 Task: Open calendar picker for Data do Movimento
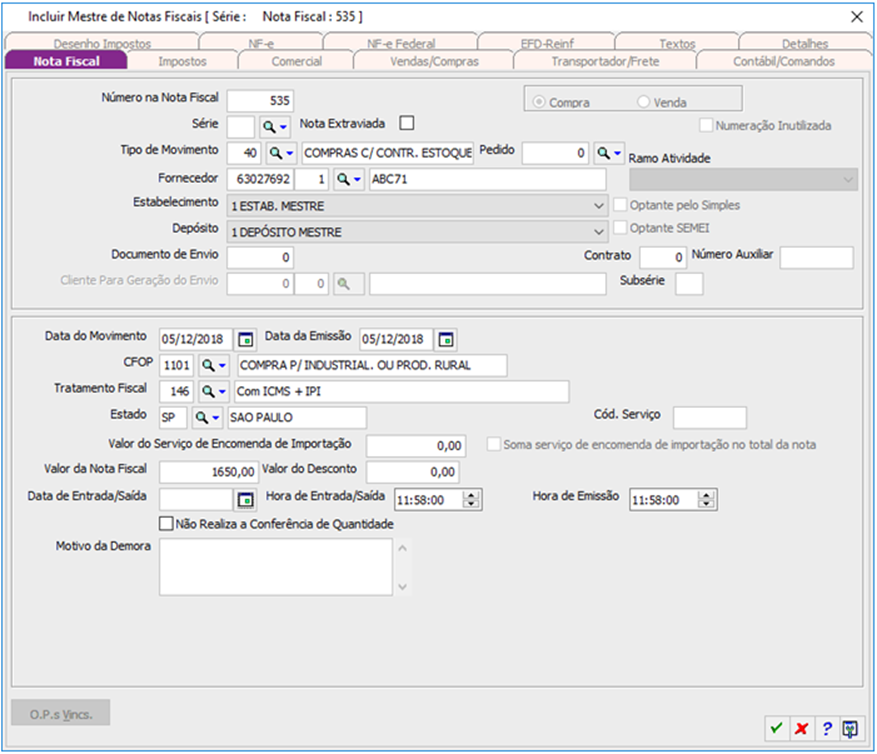pyautogui.click(x=245, y=339)
